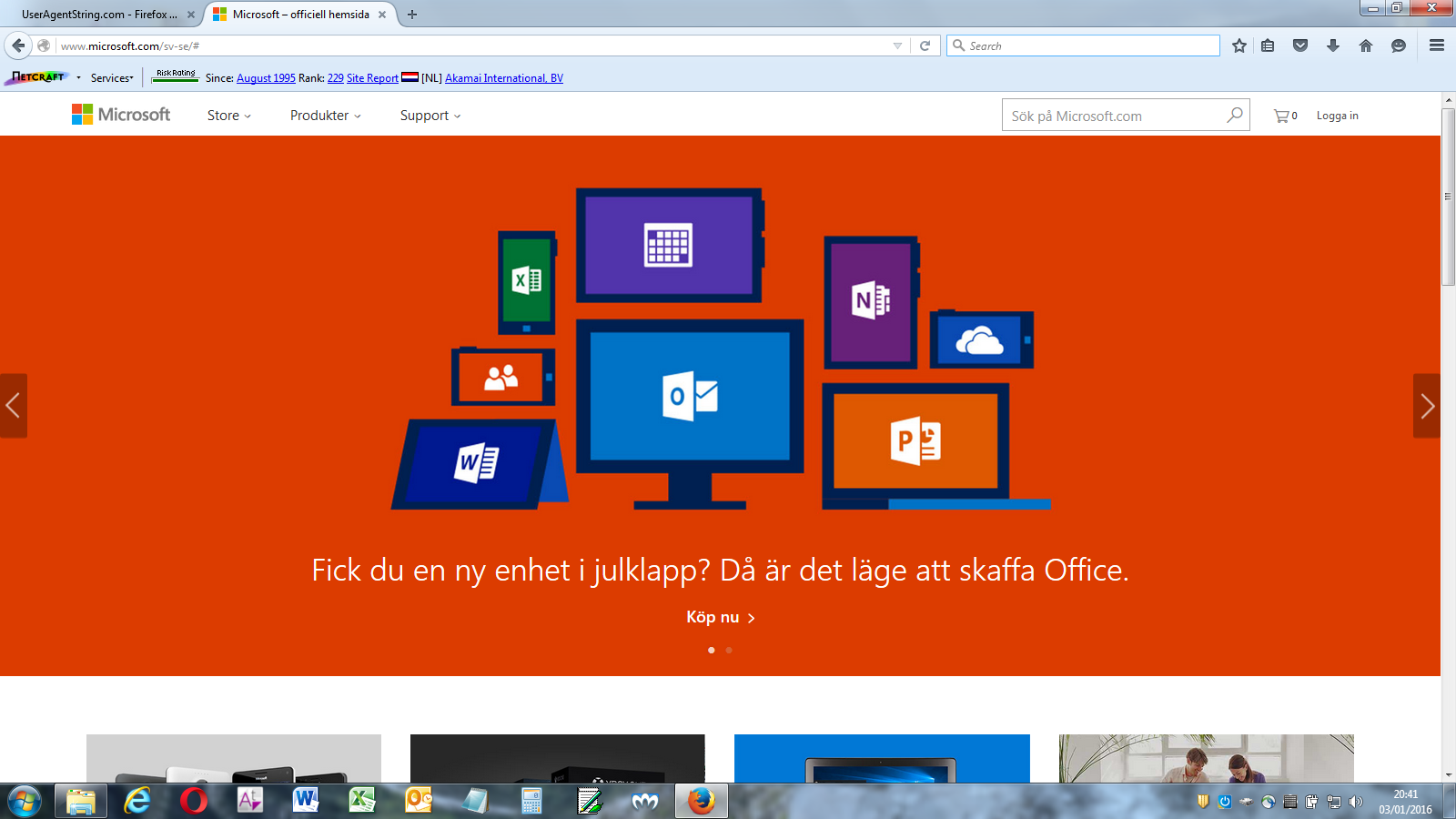Select the first carousel slide dot

click(x=712, y=650)
